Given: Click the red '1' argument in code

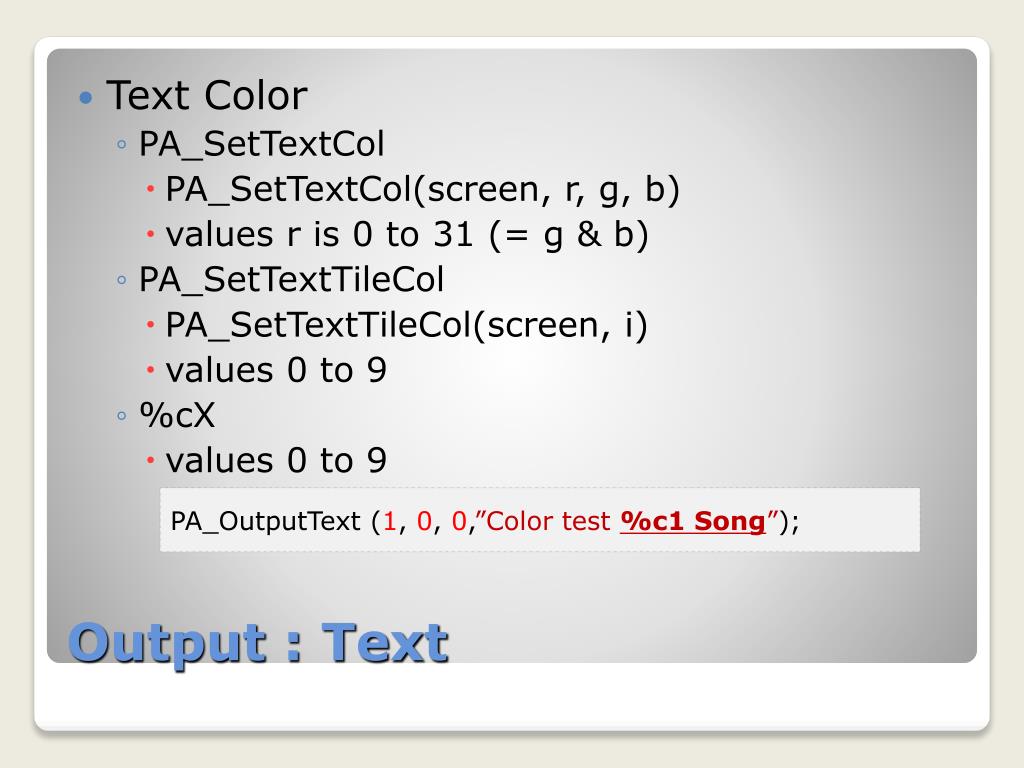Looking at the screenshot, I should [390, 521].
